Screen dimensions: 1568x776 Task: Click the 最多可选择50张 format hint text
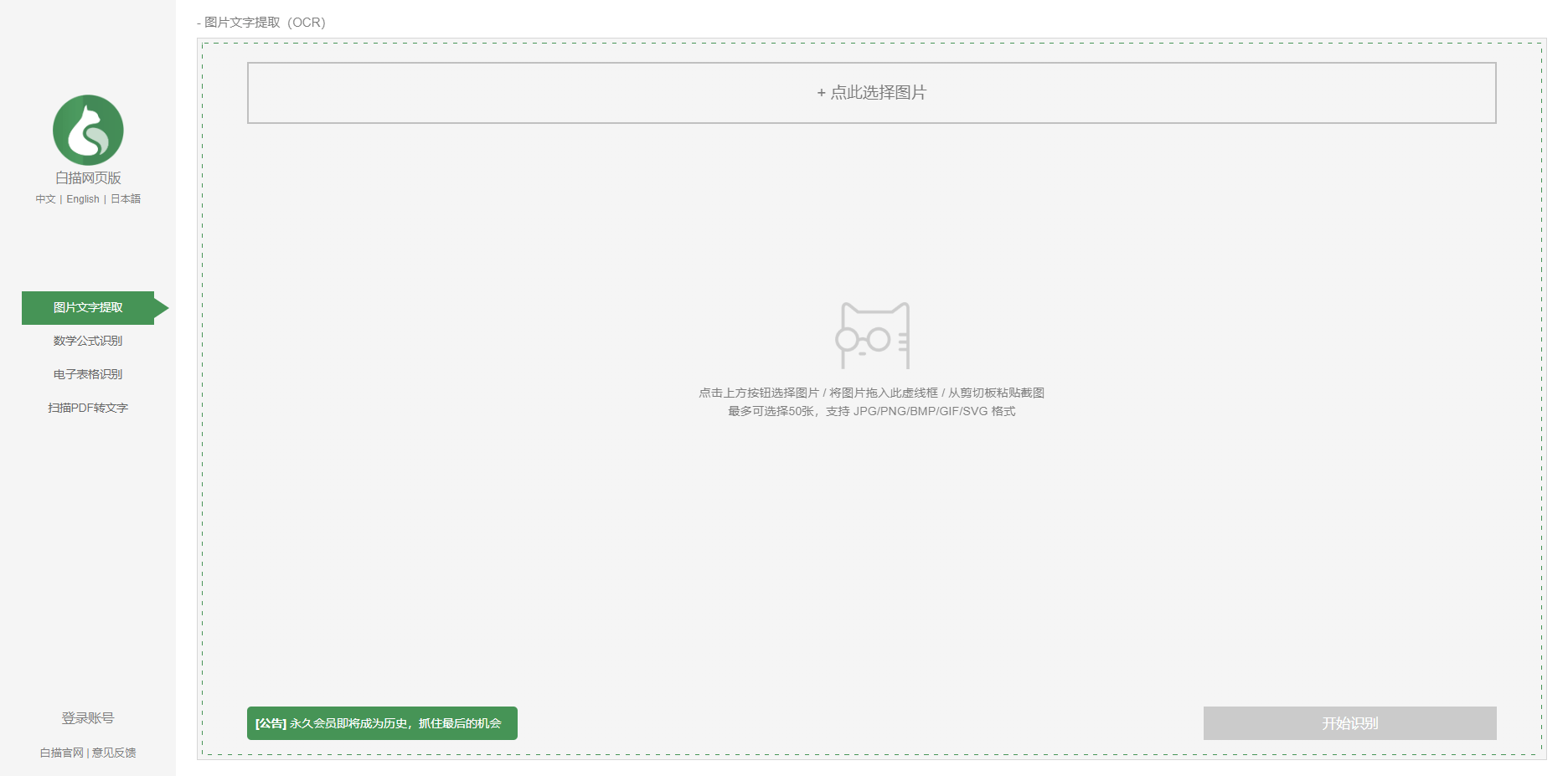point(872,411)
